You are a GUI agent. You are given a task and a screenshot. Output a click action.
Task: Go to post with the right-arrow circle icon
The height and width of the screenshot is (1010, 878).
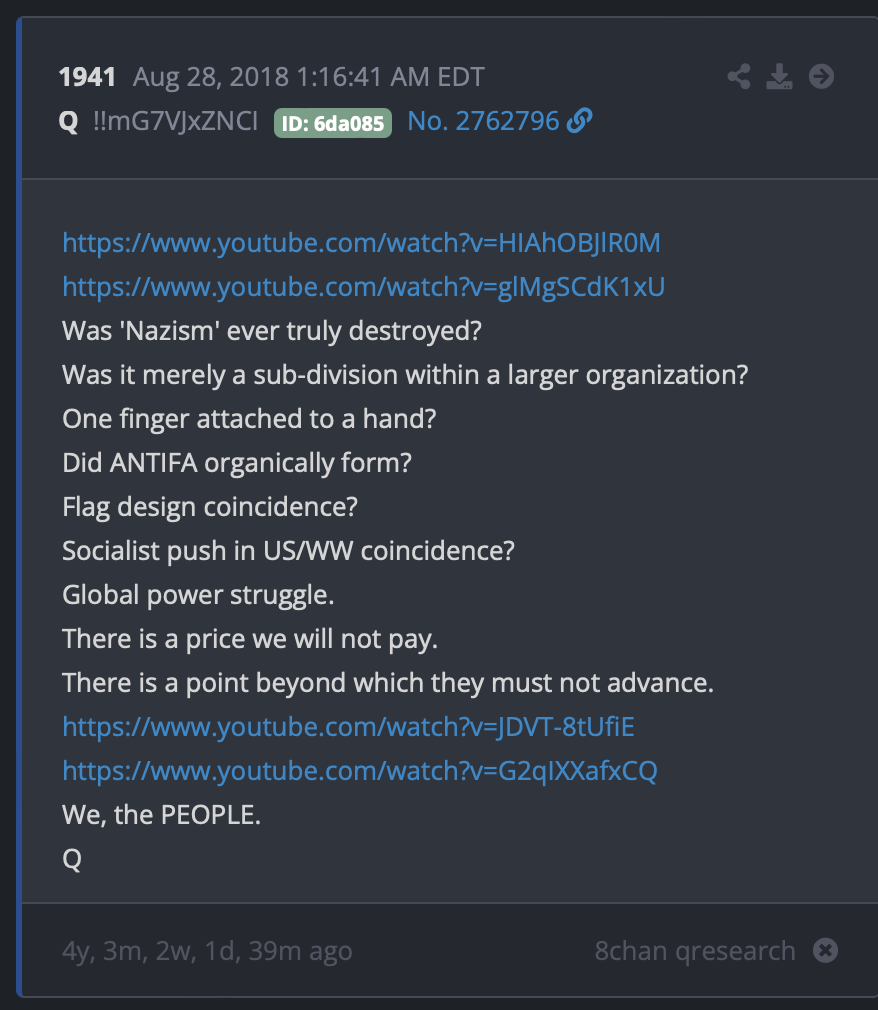[x=821, y=77]
